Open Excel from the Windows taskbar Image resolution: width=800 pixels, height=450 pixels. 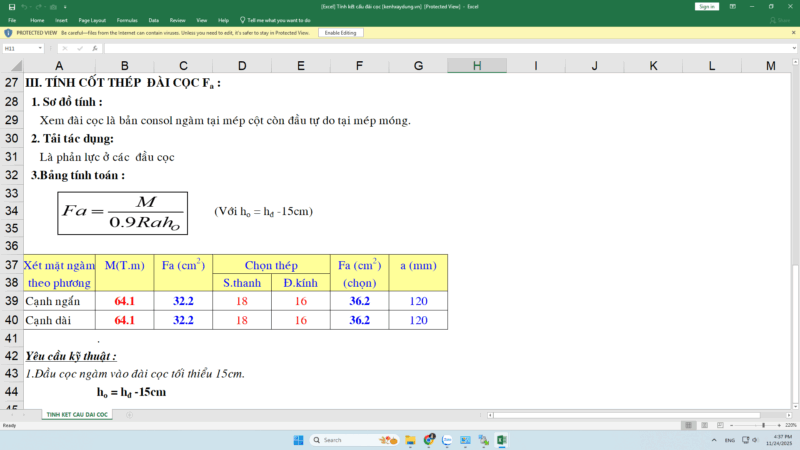502,440
